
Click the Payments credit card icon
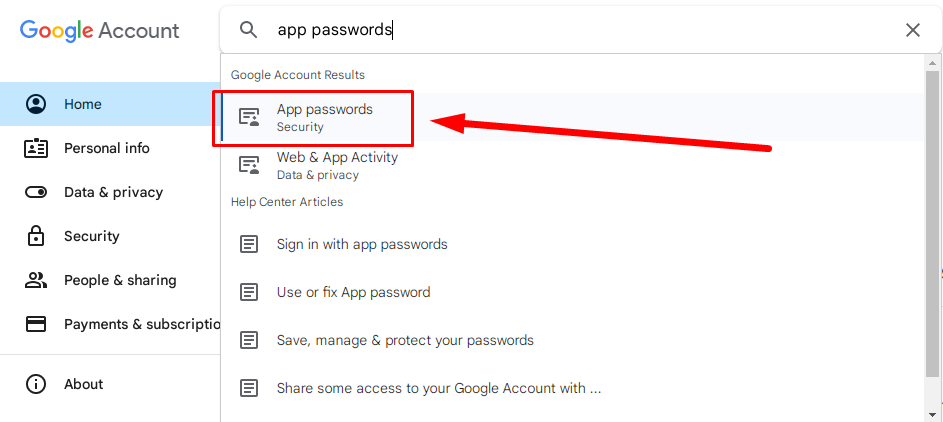36,324
